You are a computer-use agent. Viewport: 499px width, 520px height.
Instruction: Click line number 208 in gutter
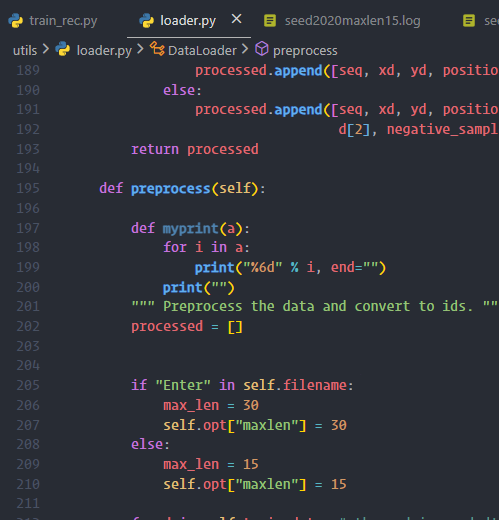tap(28, 444)
